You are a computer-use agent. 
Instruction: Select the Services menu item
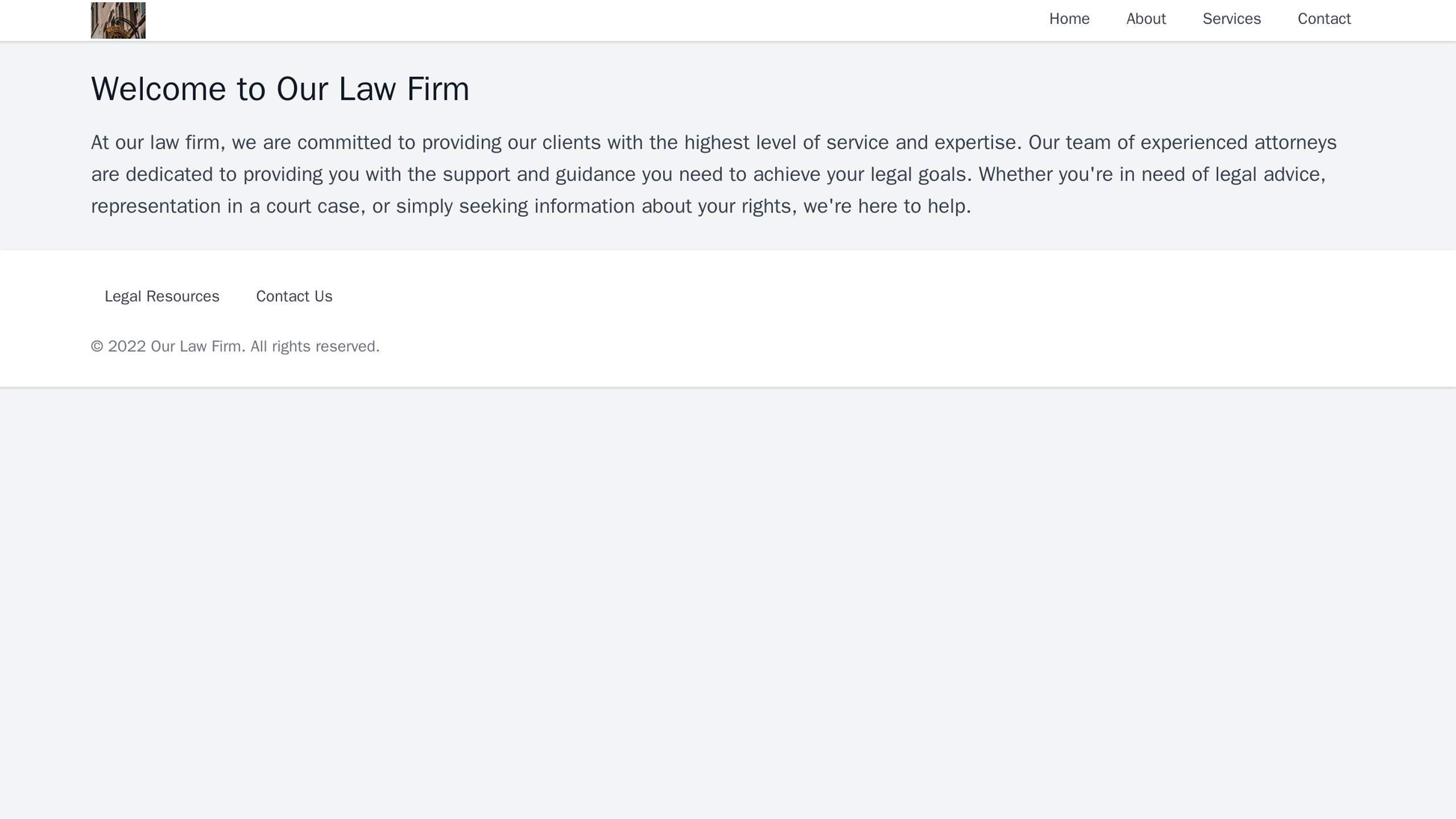click(1231, 18)
